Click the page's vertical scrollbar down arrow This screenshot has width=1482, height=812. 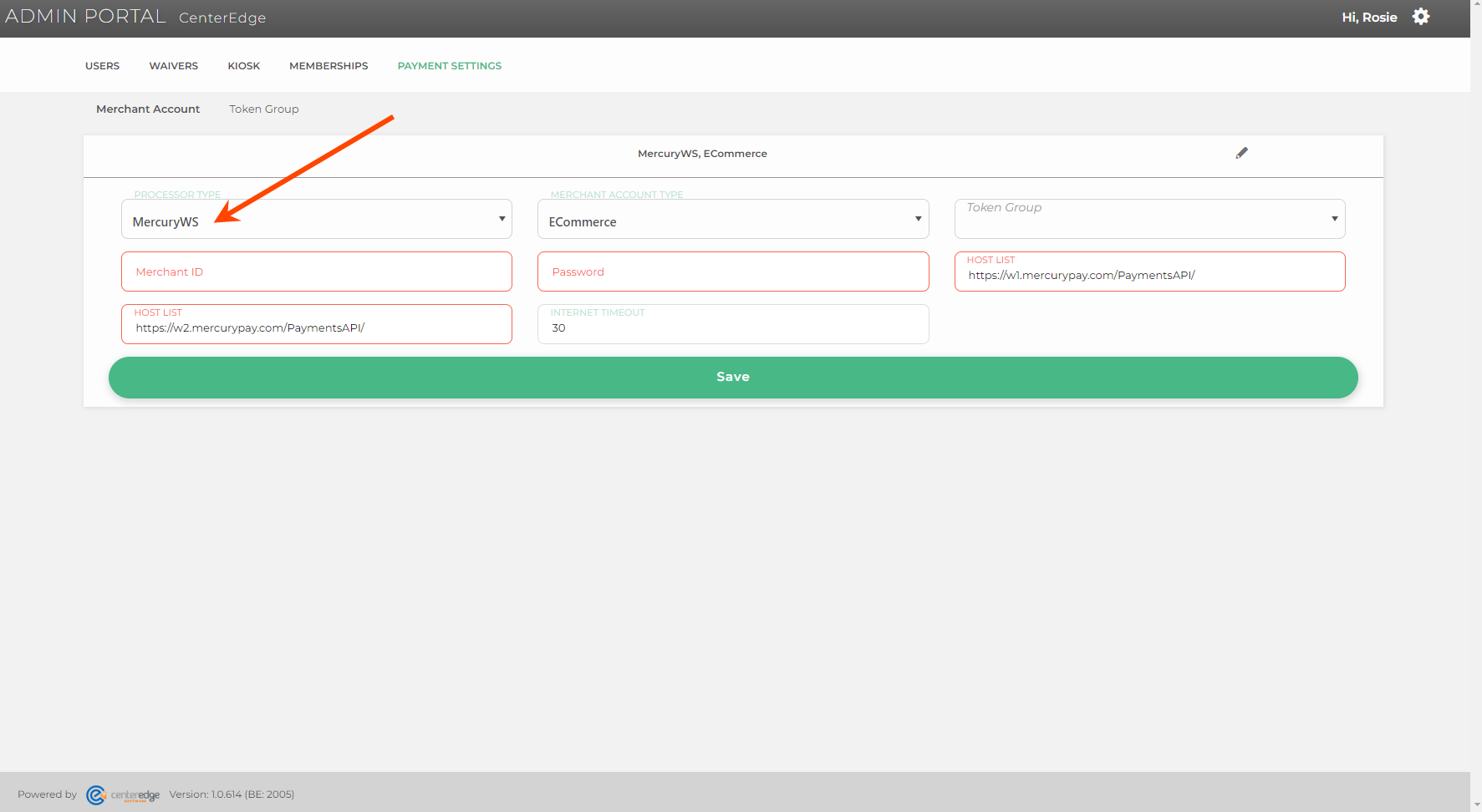(x=1476, y=805)
